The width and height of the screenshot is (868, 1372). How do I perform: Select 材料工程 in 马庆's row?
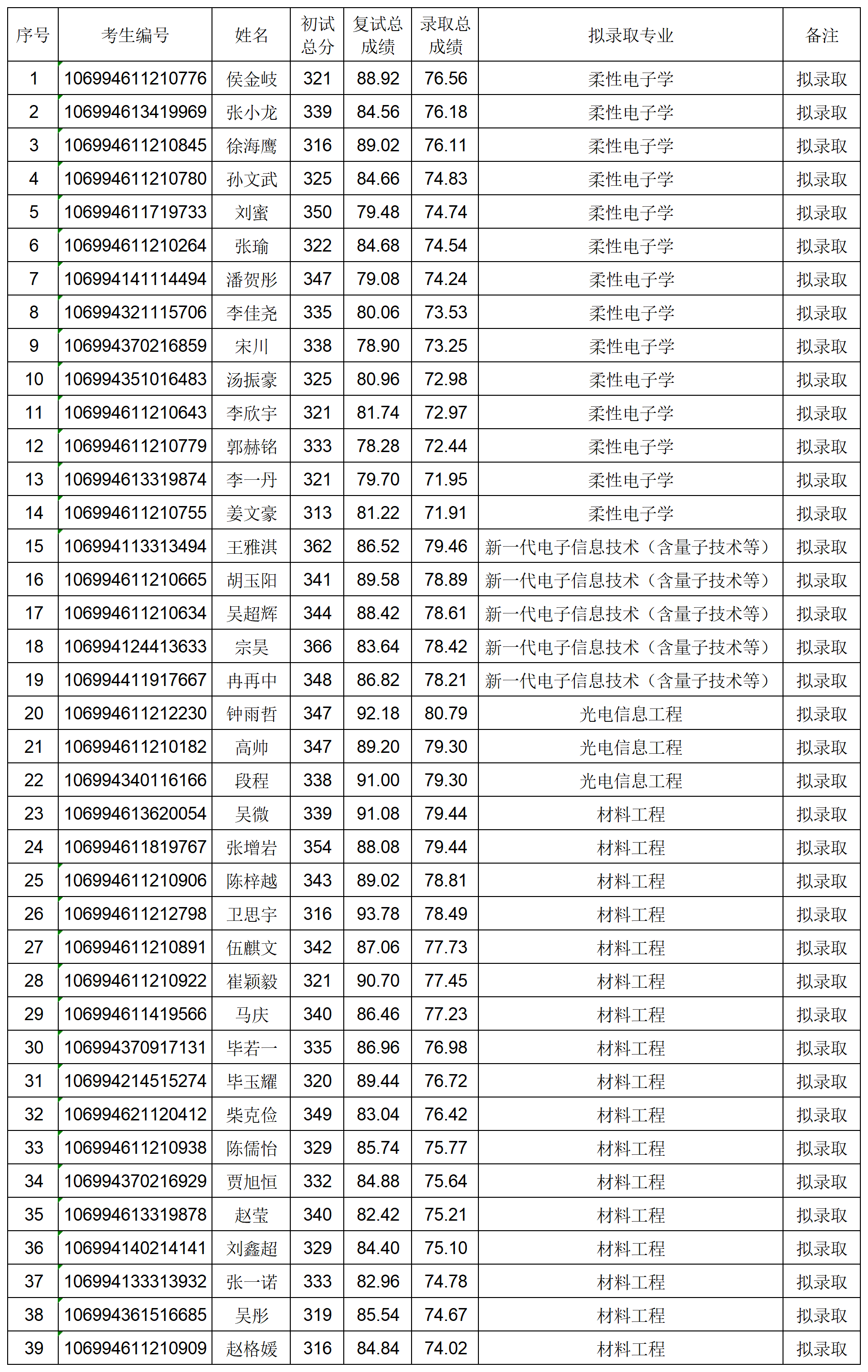(630, 1015)
